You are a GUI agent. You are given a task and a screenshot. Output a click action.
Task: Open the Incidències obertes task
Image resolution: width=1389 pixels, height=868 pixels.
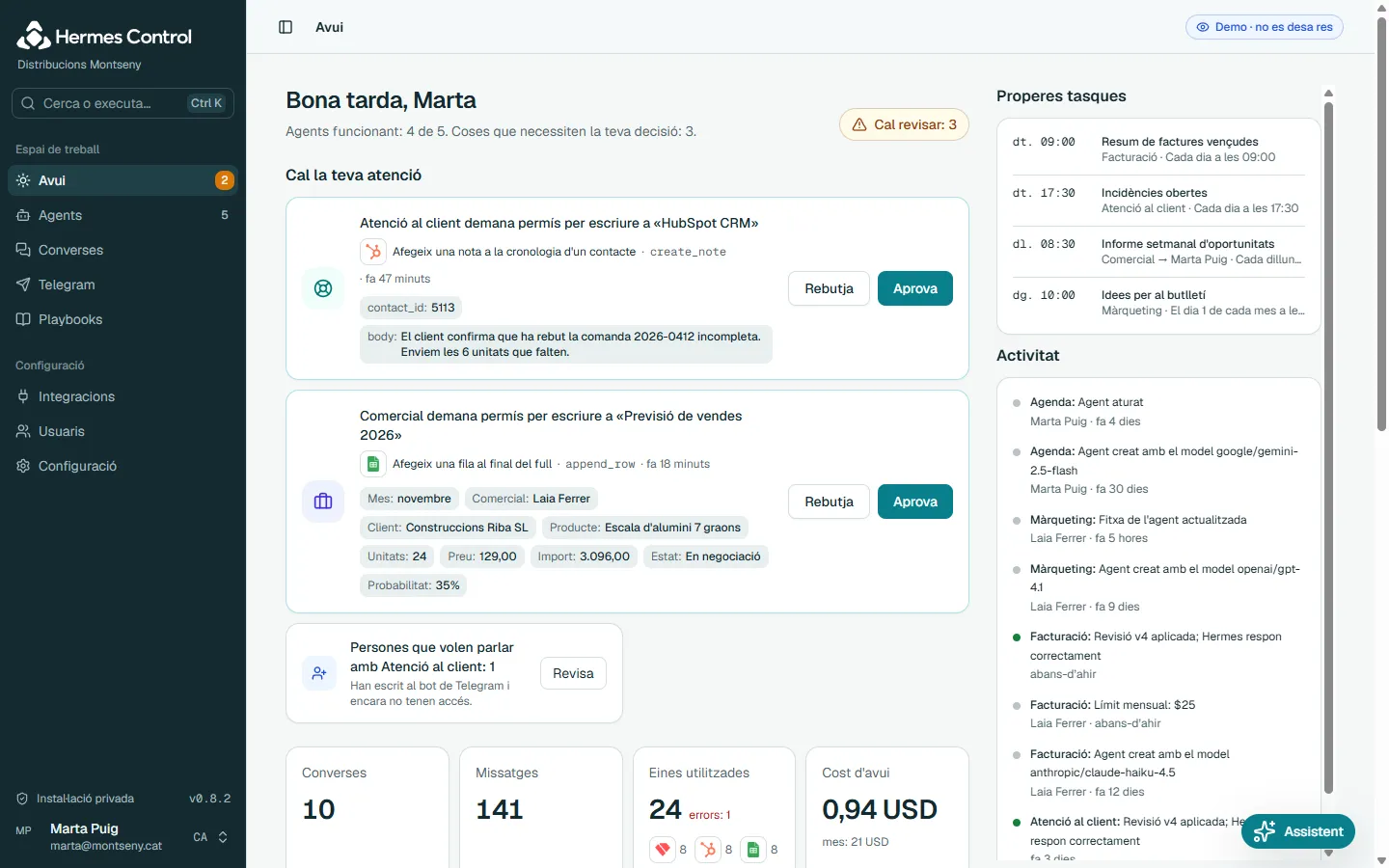[x=1158, y=201]
